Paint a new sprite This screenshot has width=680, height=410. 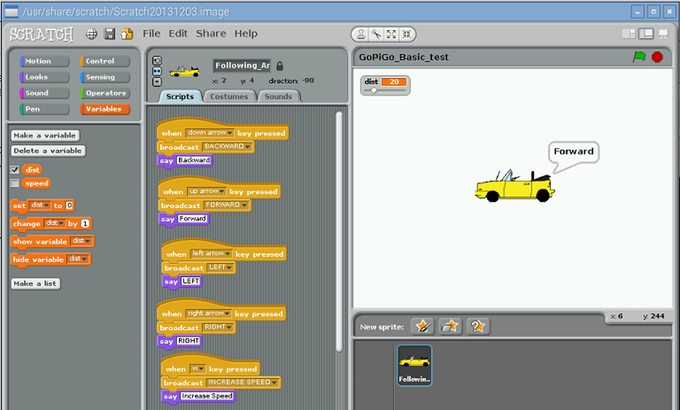click(x=422, y=326)
